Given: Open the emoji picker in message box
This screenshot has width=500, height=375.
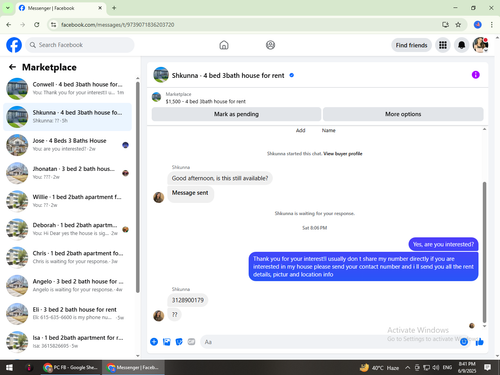Looking at the screenshot, I should (x=464, y=342).
